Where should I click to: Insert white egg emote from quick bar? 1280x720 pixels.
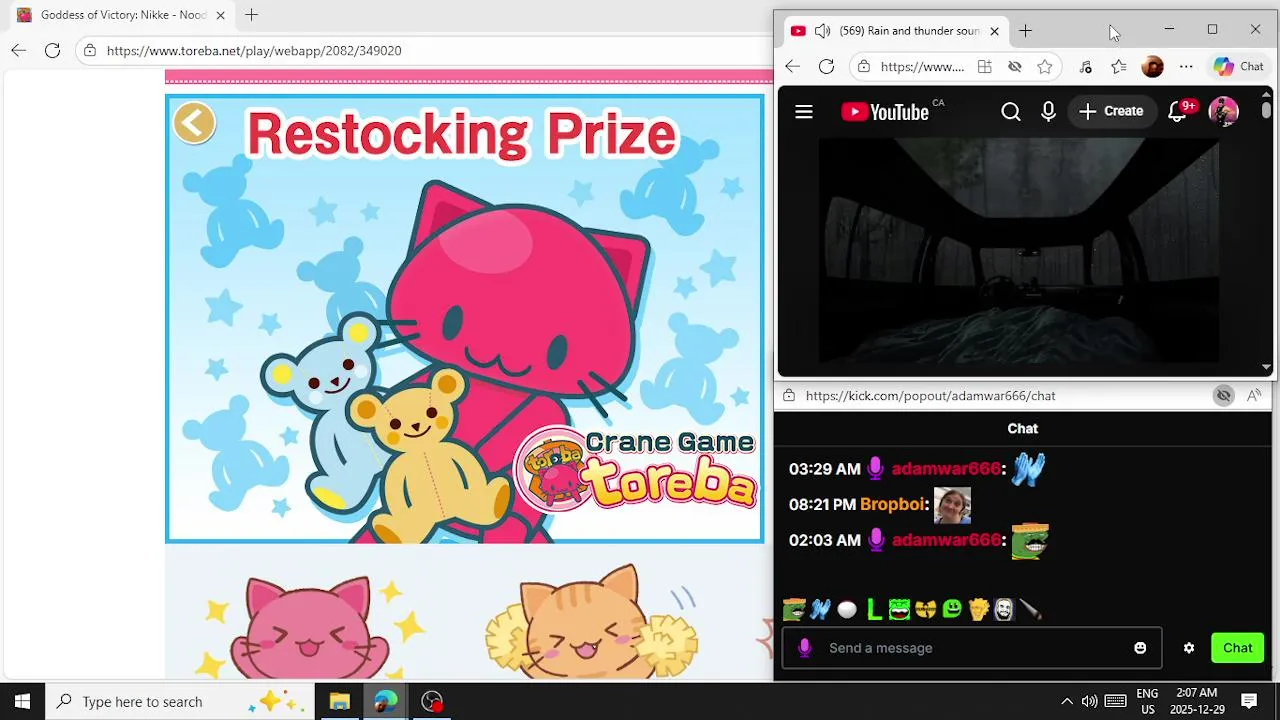(847, 609)
